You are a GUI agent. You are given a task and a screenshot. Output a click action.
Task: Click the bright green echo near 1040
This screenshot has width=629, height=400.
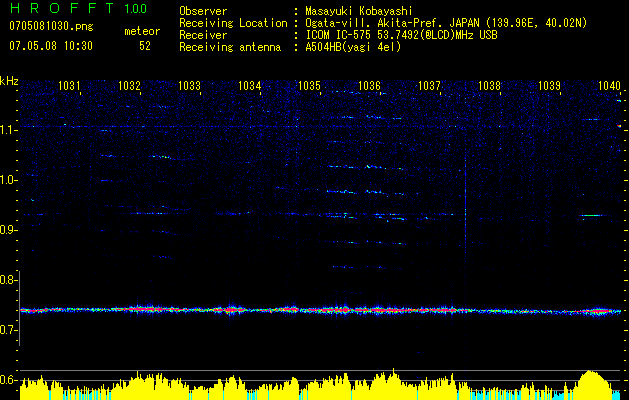(x=592, y=216)
